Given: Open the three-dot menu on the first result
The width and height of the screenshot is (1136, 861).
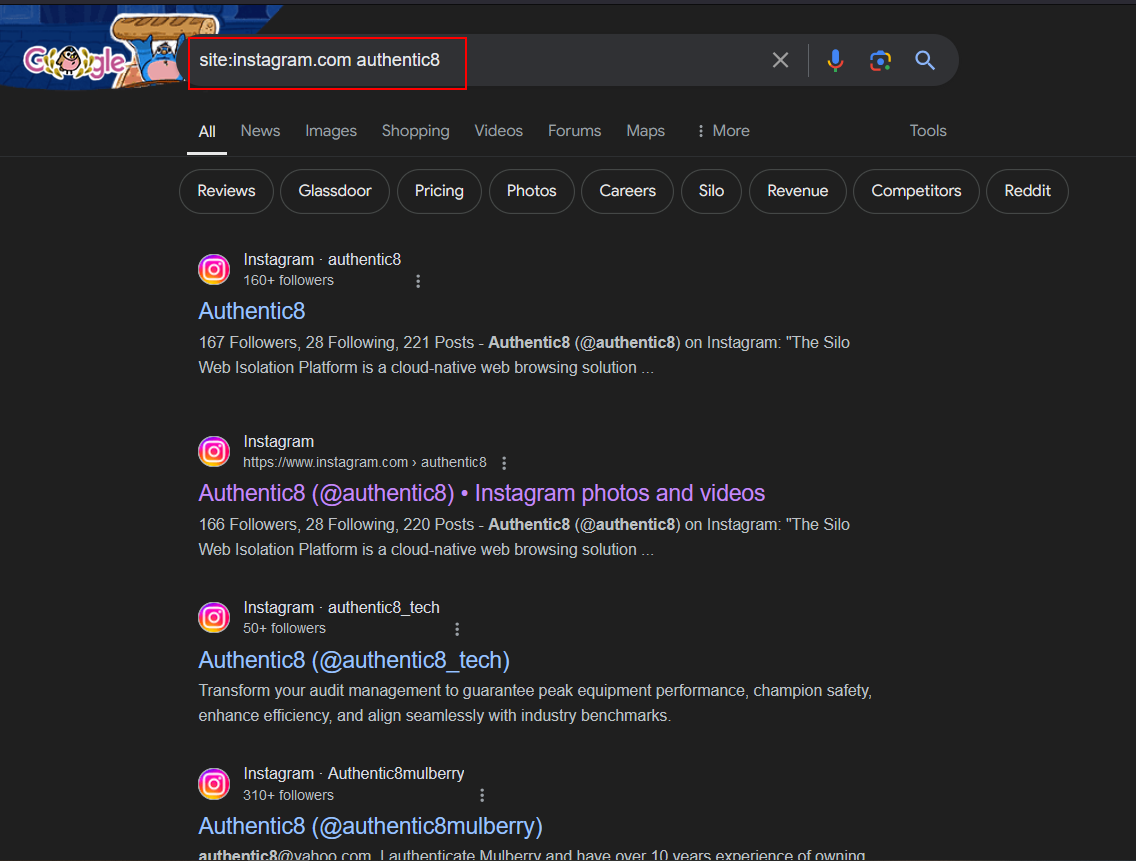Looking at the screenshot, I should tap(418, 281).
